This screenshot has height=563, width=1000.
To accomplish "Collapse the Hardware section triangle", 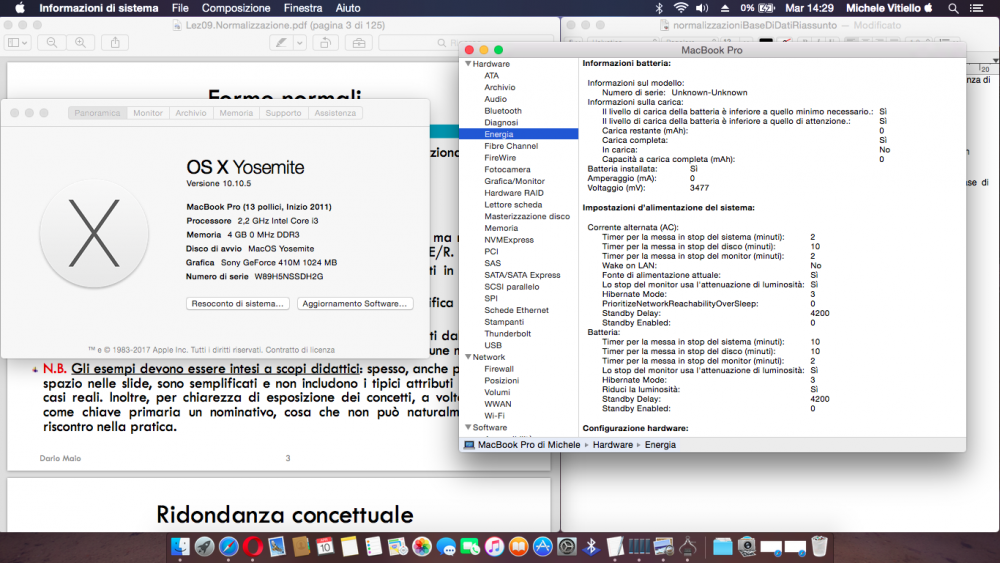I will [x=468, y=64].
